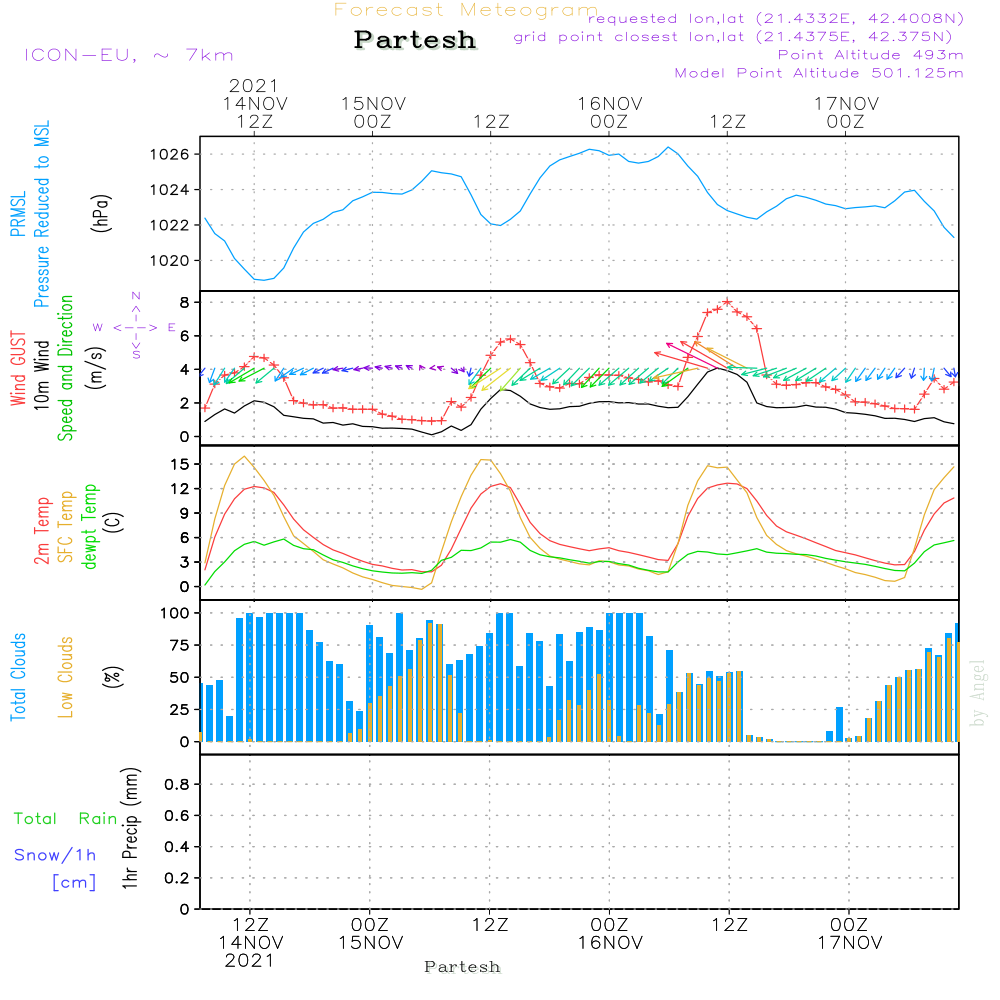Click the 'Model Point Altitude 501.125m' text
This screenshot has width=1000, height=1000.
(x=819, y=73)
